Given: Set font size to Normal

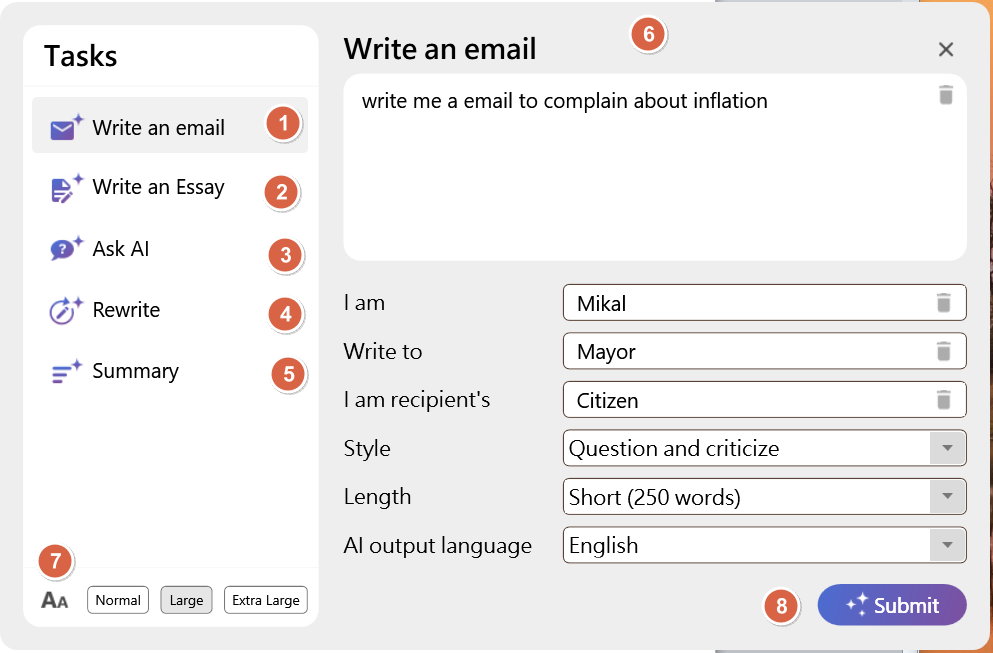Looking at the screenshot, I should (118, 600).
